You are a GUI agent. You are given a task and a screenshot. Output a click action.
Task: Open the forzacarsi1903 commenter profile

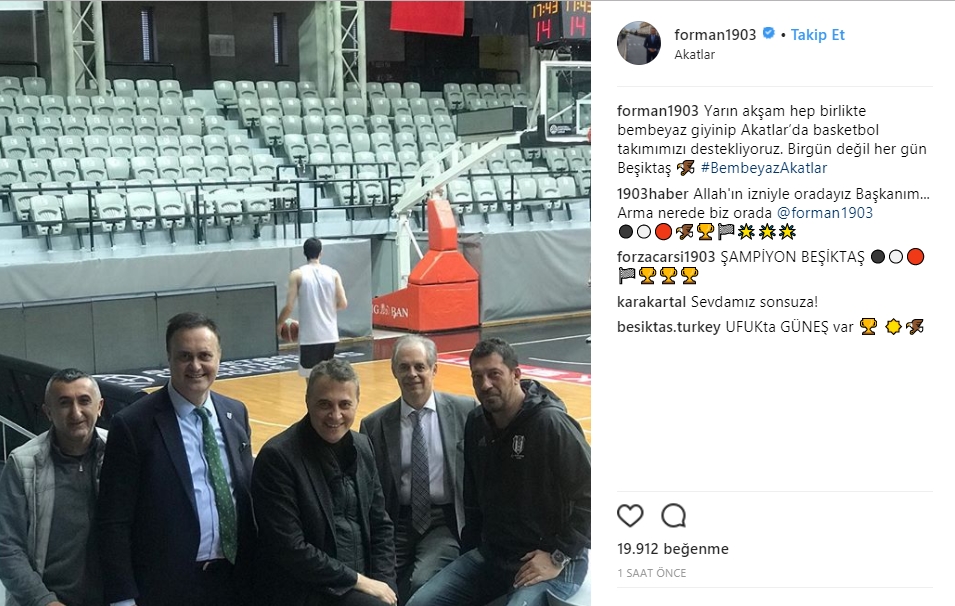(666, 257)
